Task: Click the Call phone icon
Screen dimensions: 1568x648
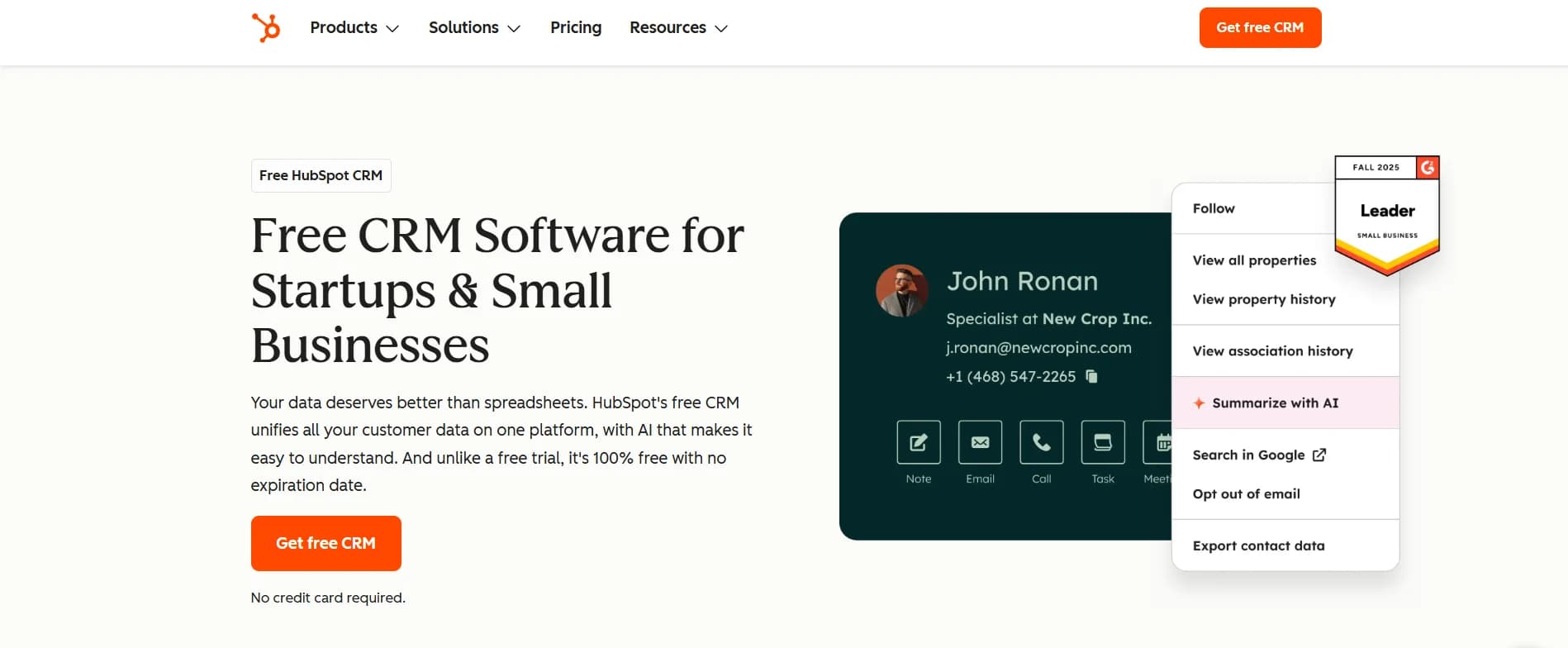Action: click(x=1042, y=442)
